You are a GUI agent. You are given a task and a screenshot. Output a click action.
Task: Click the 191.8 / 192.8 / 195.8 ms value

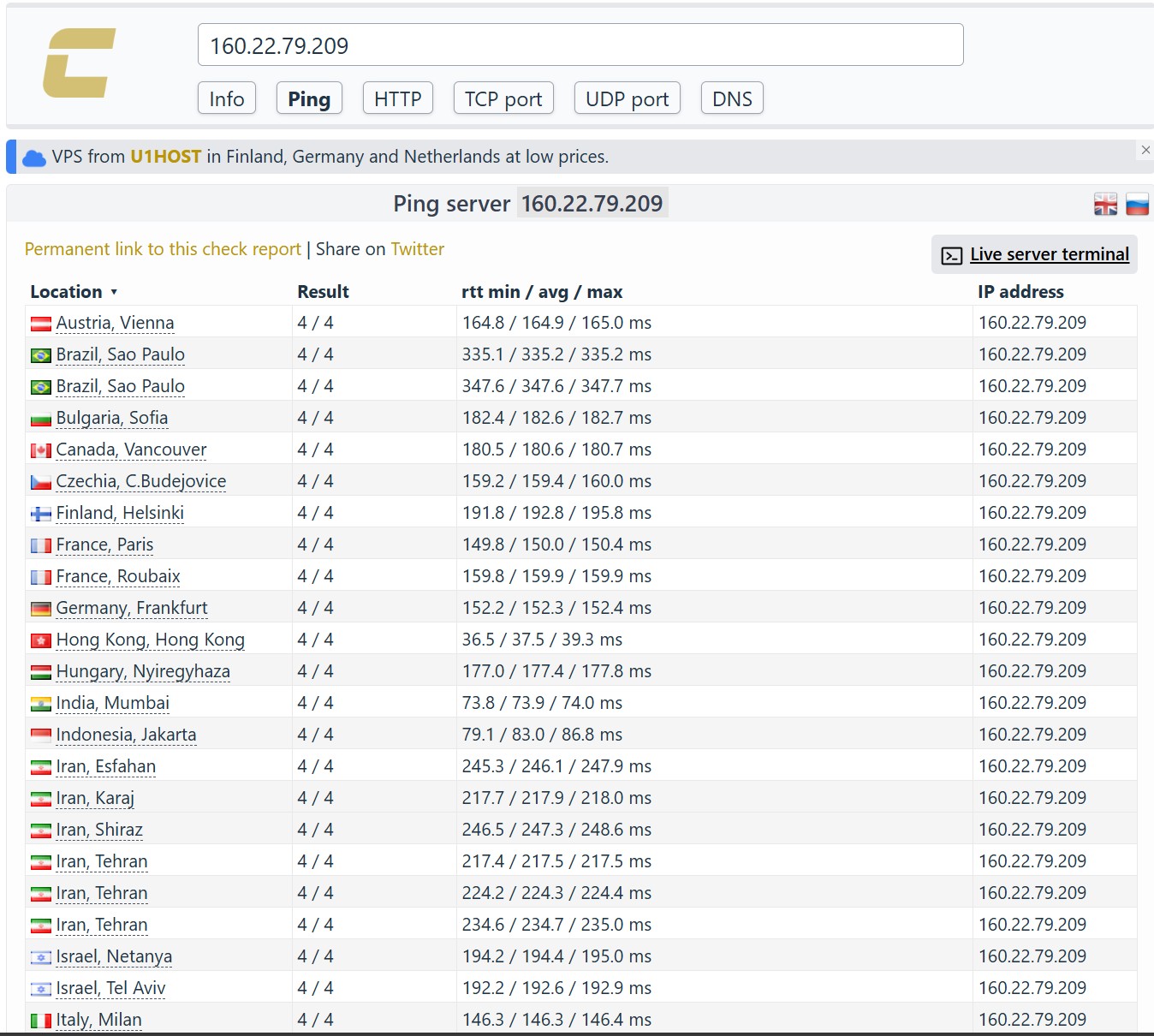557,513
